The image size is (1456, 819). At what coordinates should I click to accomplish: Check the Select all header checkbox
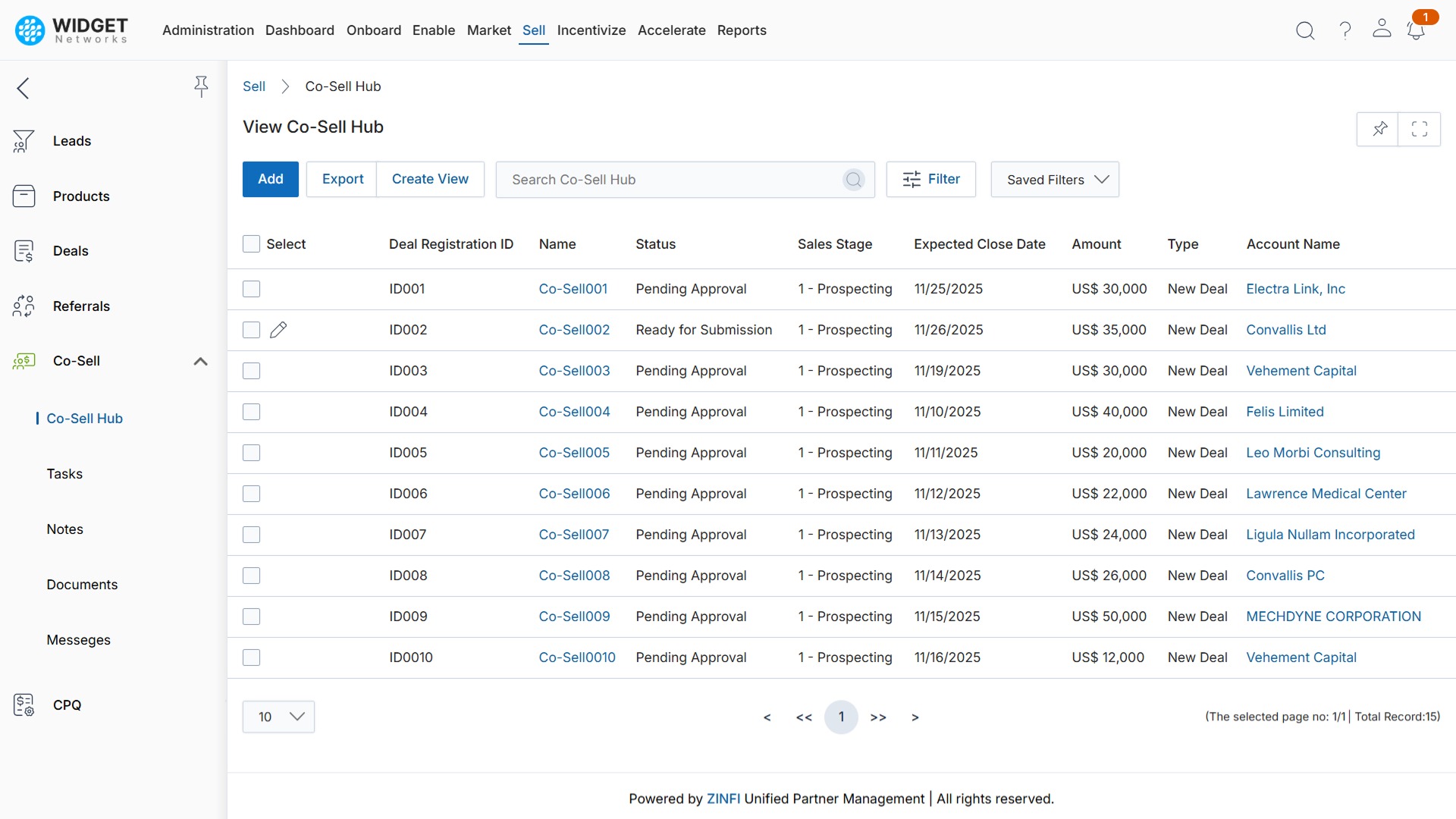click(x=251, y=244)
